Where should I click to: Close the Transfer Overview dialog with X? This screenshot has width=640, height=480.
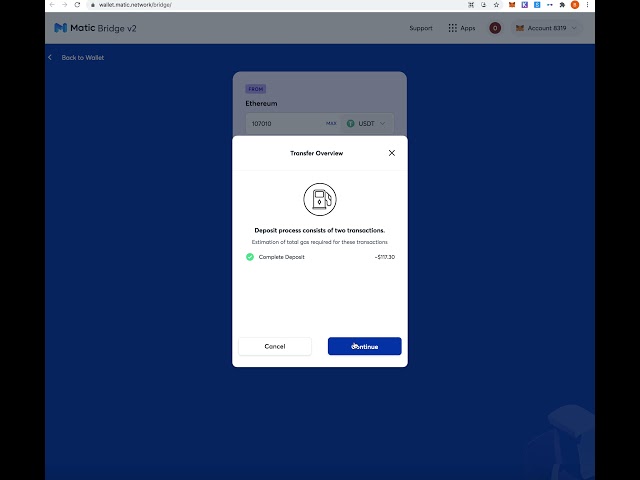[x=392, y=153]
